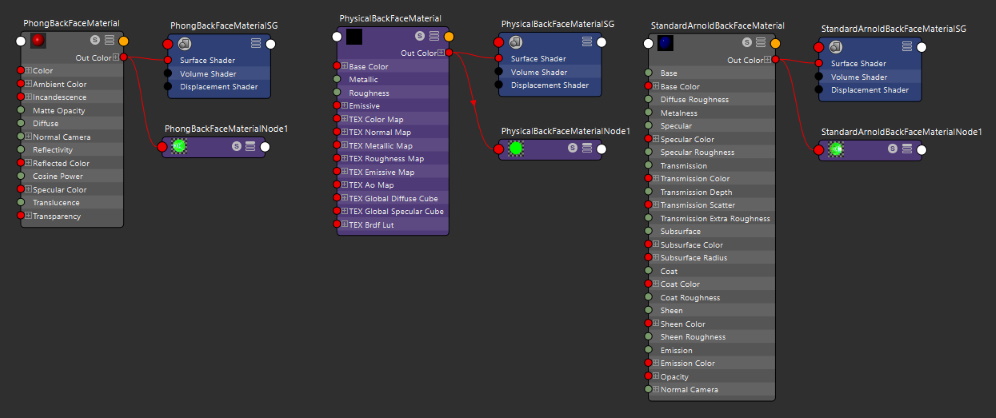Image resolution: width=996 pixels, height=418 pixels.
Task: Expand Out Color on PhongBackFaceMaterial
Action: pyautogui.click(x=116, y=57)
